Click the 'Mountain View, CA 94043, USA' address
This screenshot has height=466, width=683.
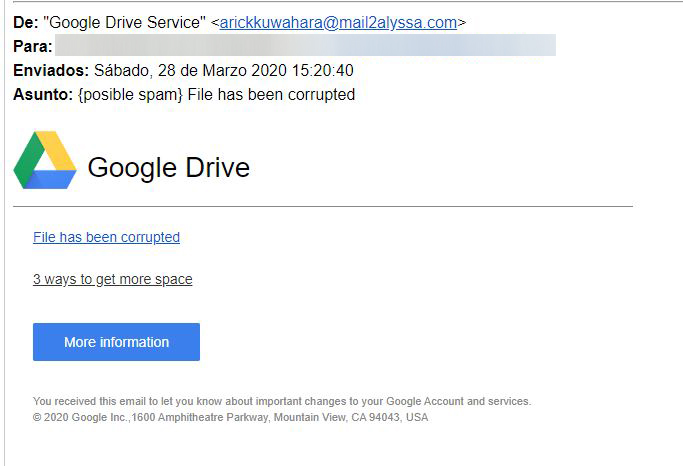351,417
